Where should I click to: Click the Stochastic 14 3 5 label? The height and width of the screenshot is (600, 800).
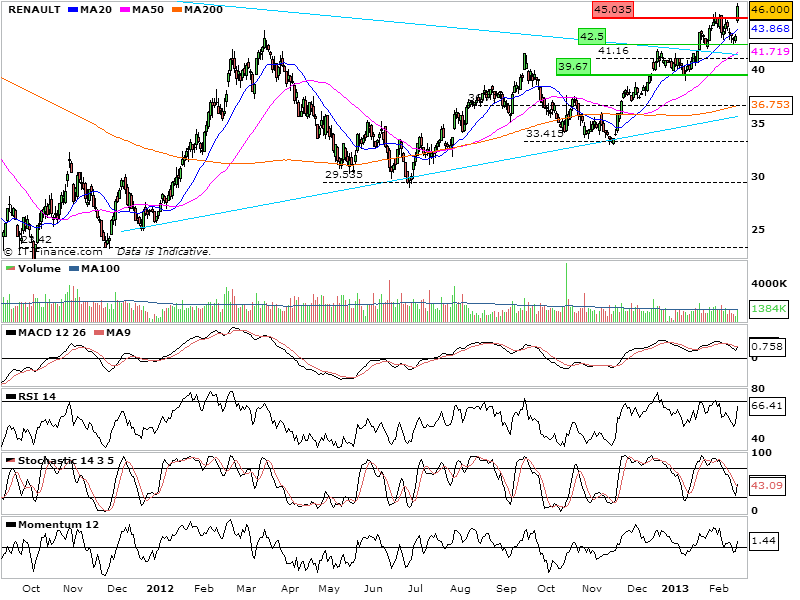click(x=66, y=461)
